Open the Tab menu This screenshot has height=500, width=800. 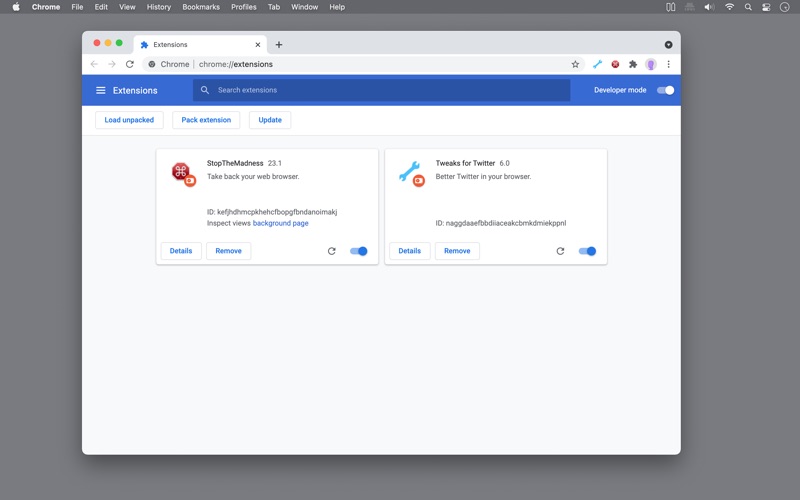tap(274, 7)
